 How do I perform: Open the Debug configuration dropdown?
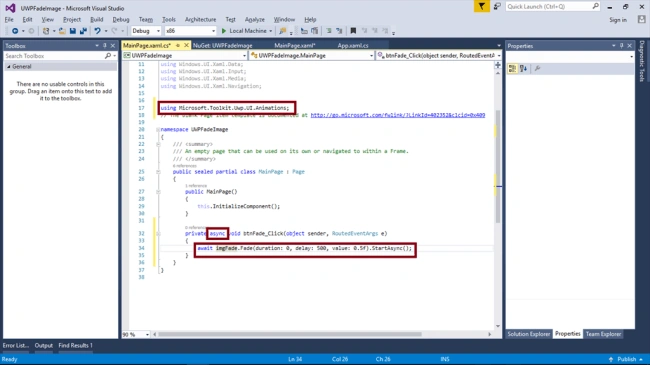[x=158, y=31]
